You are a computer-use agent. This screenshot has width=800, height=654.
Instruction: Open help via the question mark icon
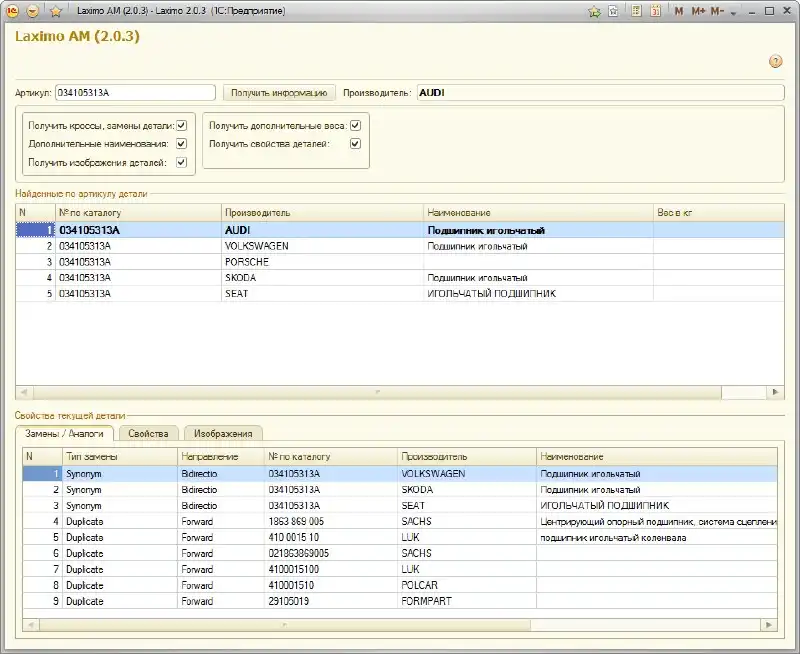[776, 62]
